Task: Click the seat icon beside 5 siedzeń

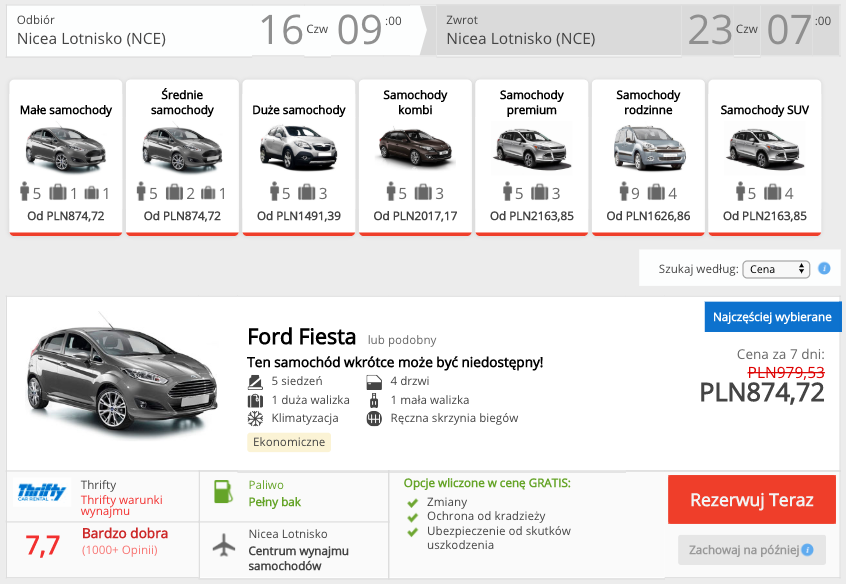Action: 257,381
